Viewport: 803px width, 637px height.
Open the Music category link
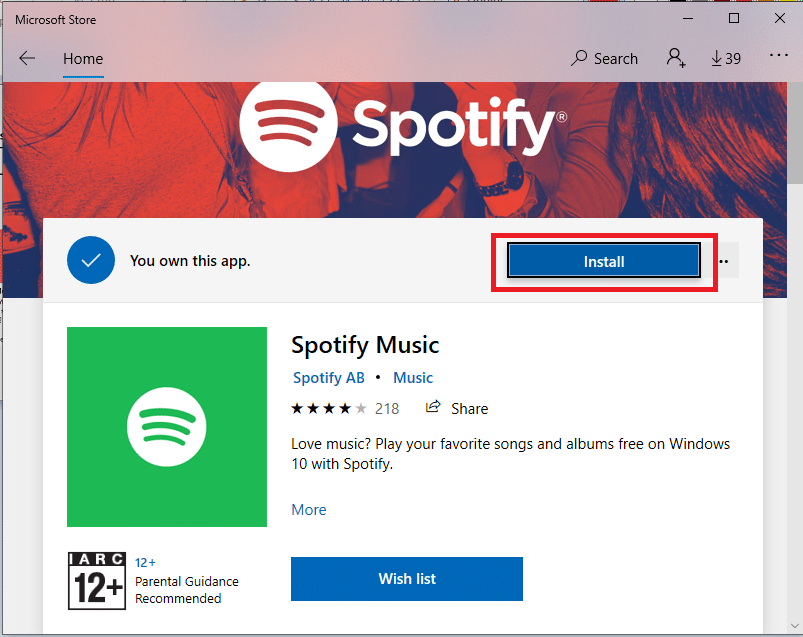(x=413, y=378)
